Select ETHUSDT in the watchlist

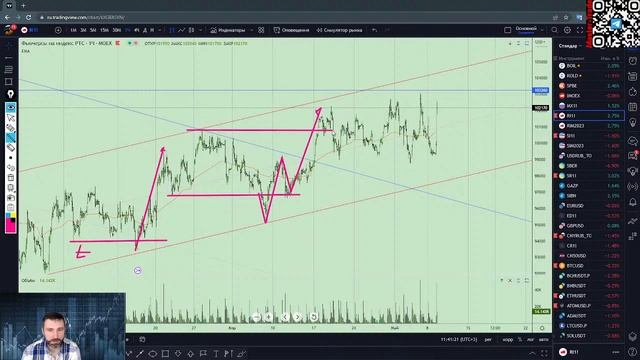point(589,296)
